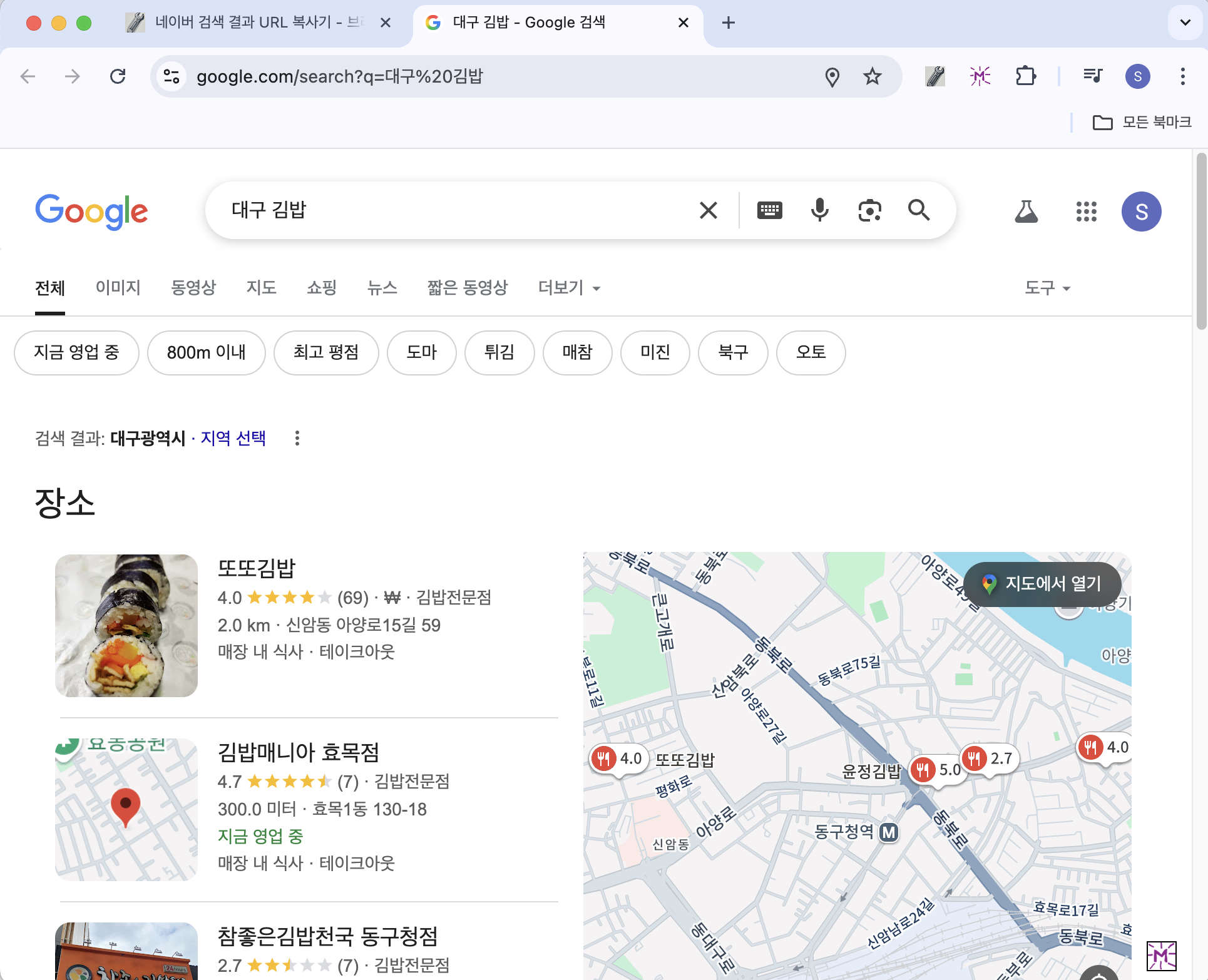
Task: Search by image with Lens icon
Action: (x=869, y=210)
